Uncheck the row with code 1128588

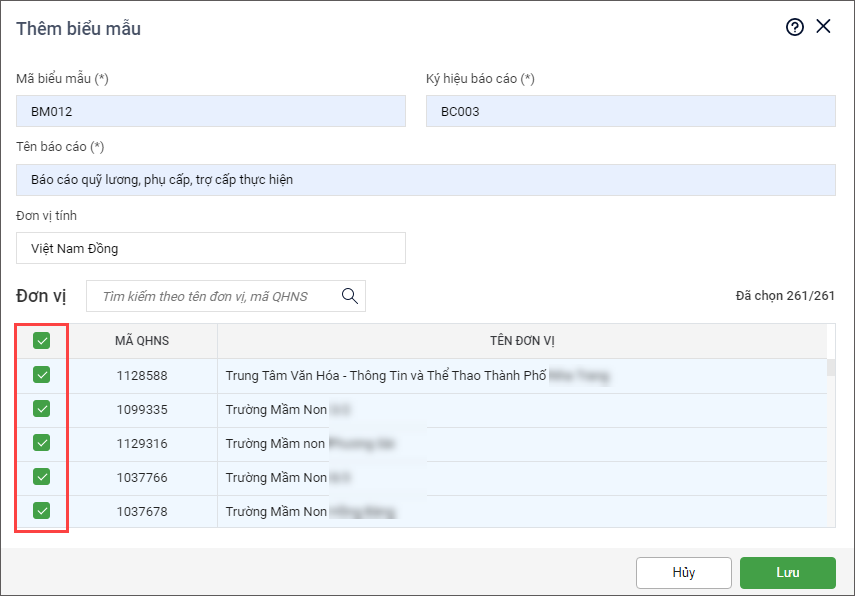(x=42, y=375)
